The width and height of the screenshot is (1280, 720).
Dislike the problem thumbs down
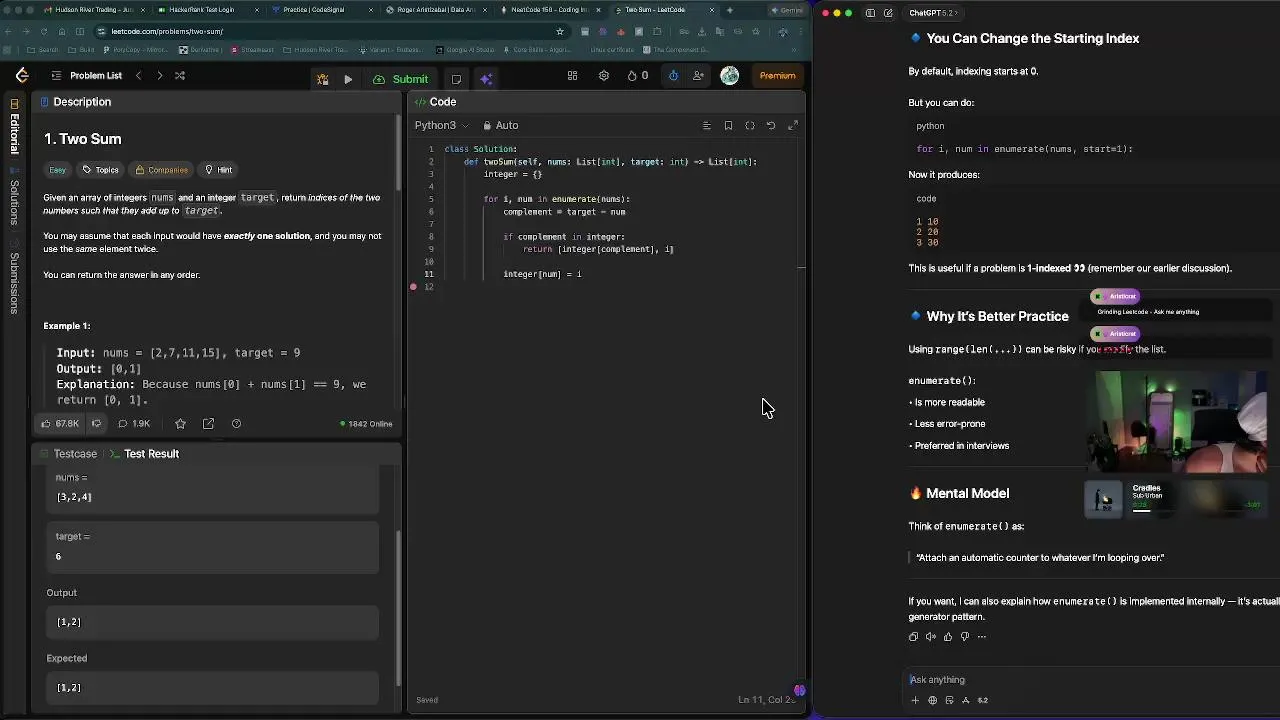[x=96, y=424]
